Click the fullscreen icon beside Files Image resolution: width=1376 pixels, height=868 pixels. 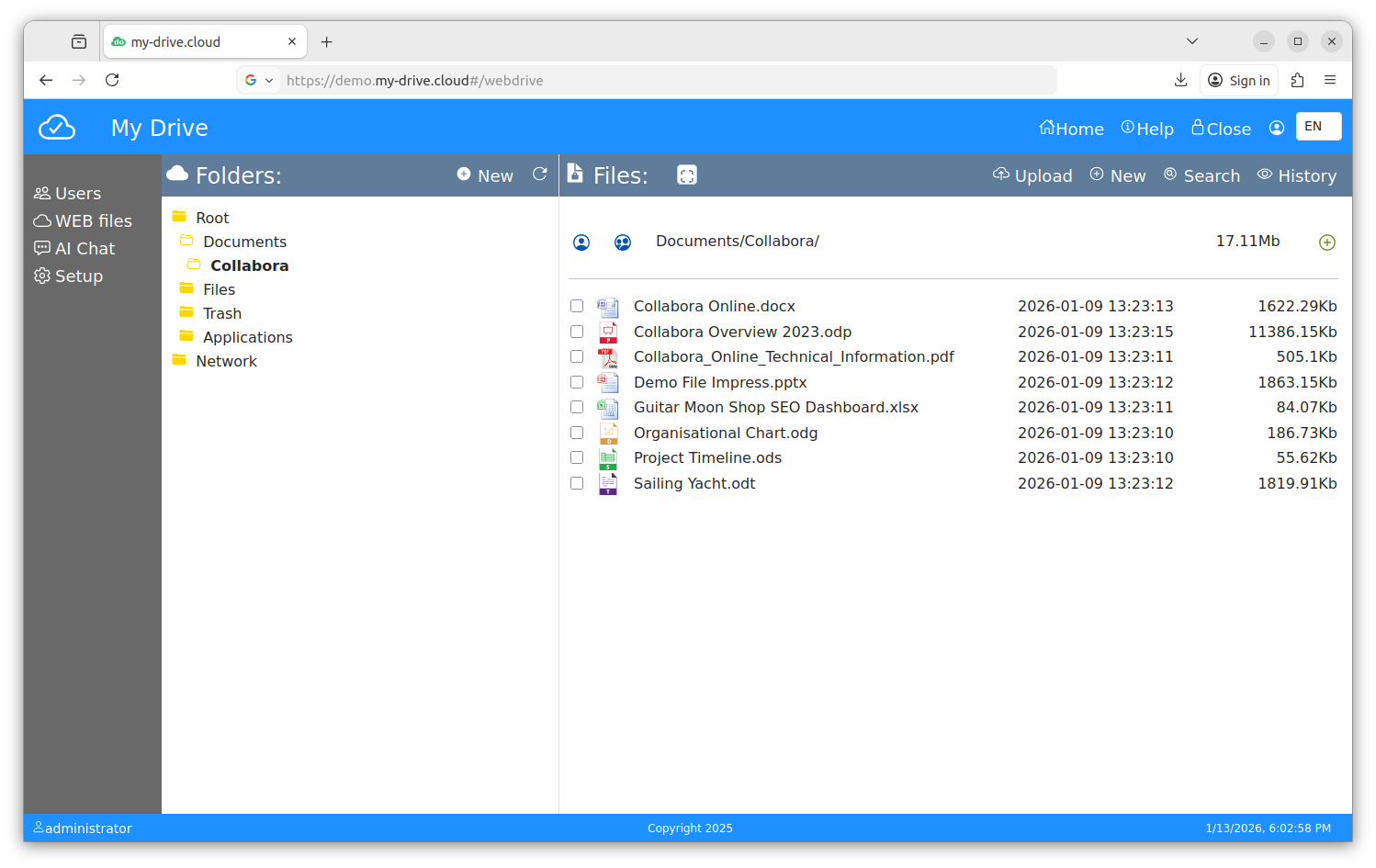click(686, 175)
